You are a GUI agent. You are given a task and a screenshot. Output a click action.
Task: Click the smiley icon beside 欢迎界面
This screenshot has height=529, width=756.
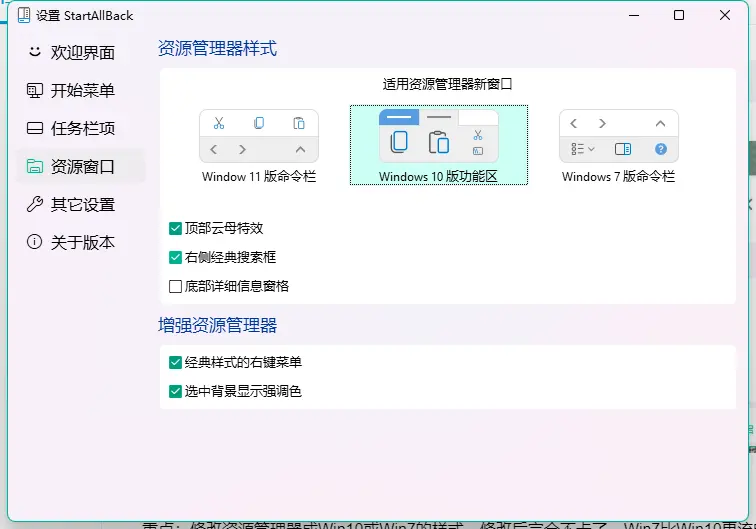(x=35, y=52)
